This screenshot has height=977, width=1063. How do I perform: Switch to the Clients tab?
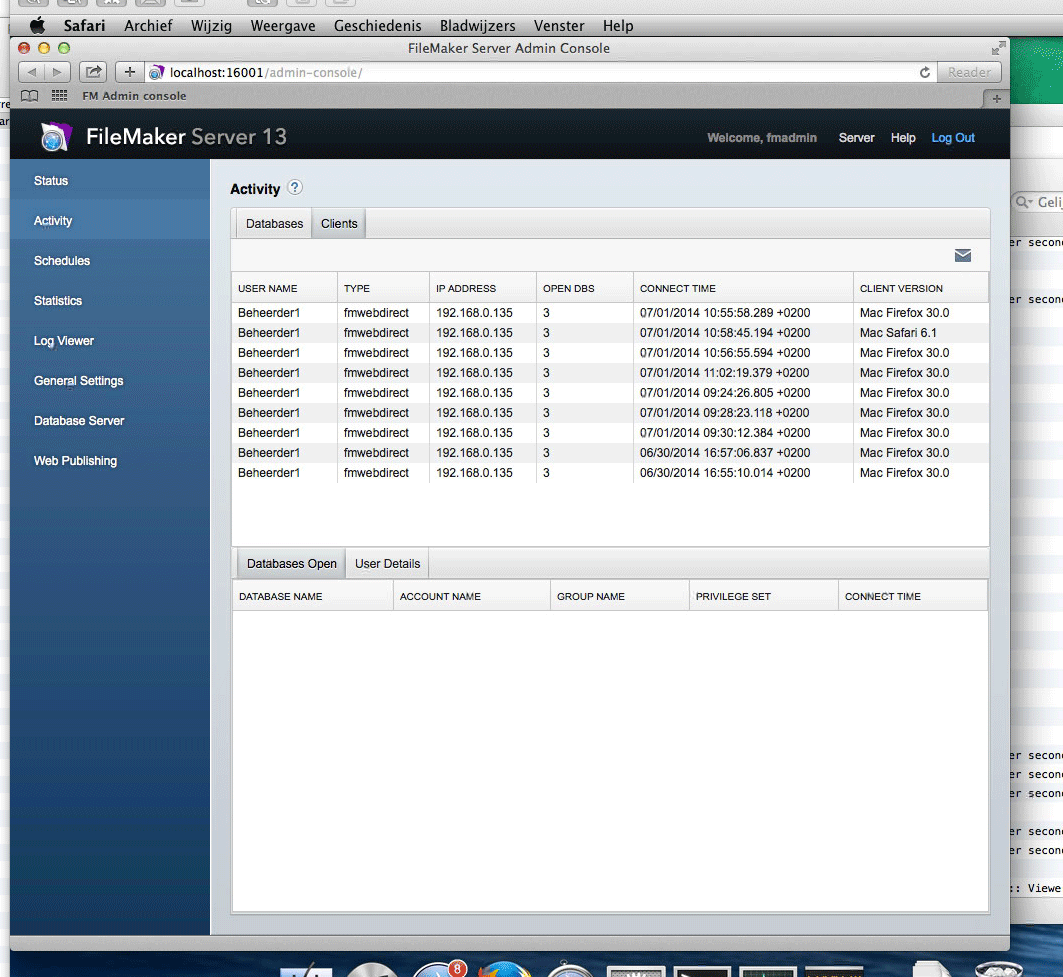[339, 224]
